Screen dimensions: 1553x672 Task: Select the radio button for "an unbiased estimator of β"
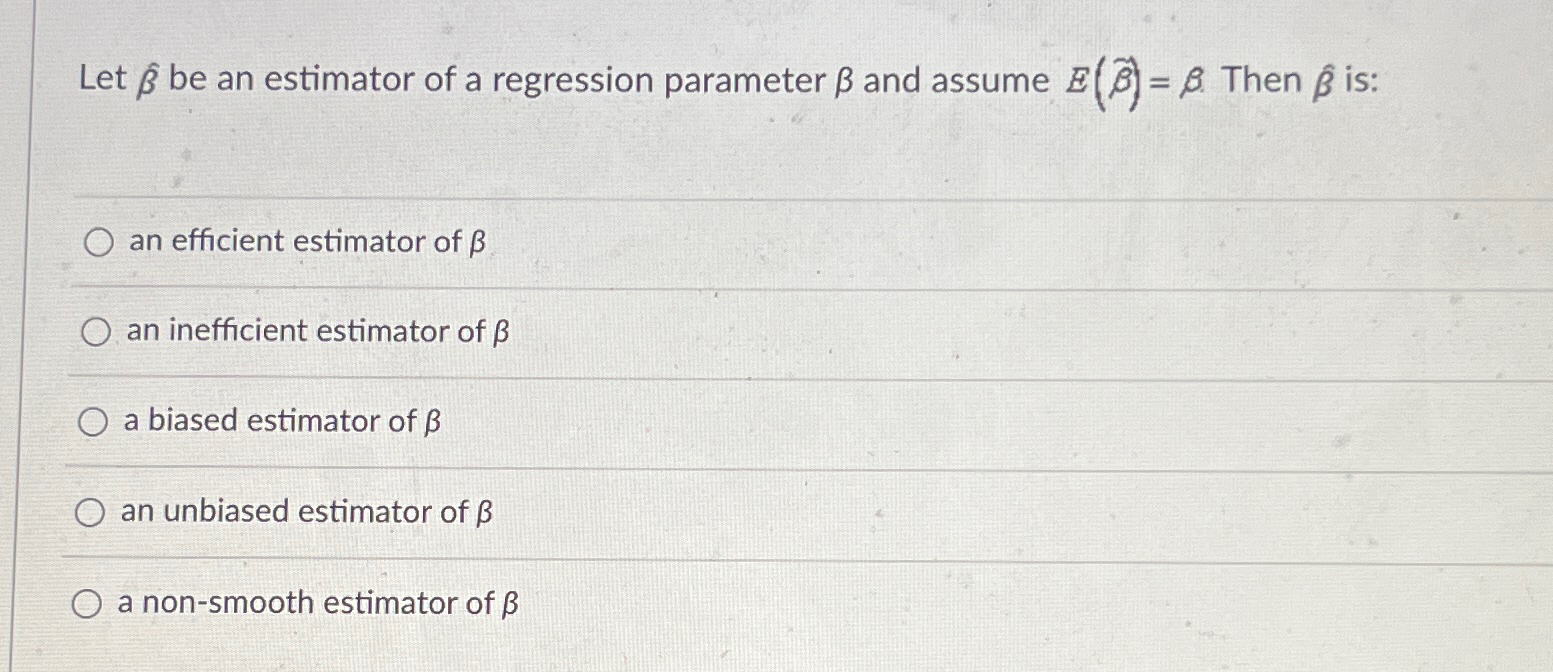pyautogui.click(x=91, y=512)
